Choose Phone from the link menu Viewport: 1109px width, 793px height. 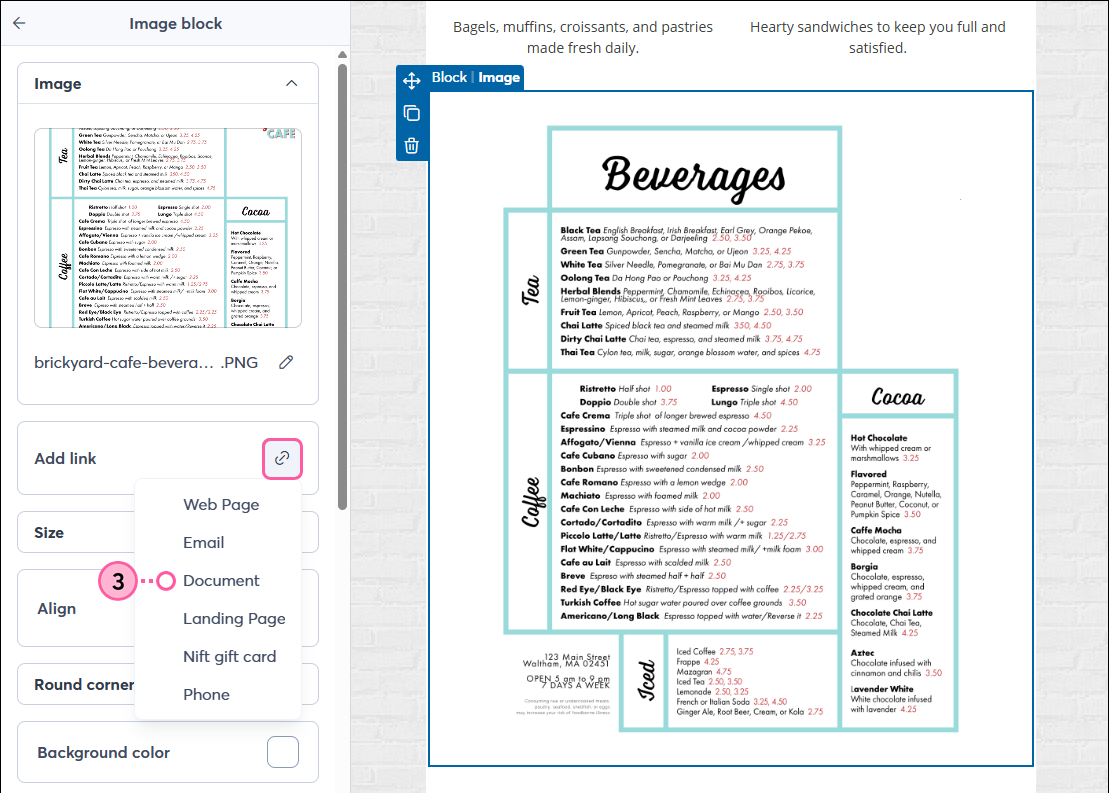(x=206, y=694)
